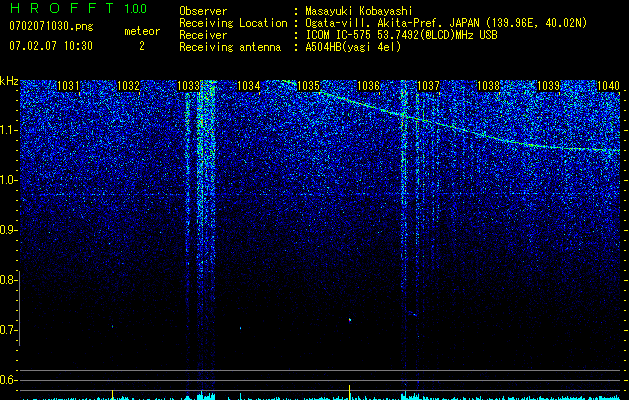
Task: Click the A504HB(yagi 4el) antenna text
Action: pos(353,47)
